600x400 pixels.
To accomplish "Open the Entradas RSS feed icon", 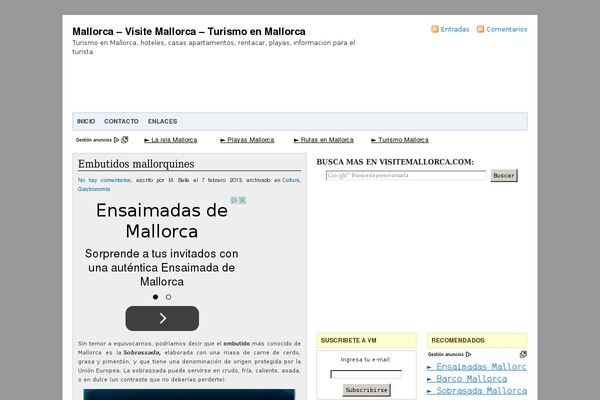I will (435, 29).
